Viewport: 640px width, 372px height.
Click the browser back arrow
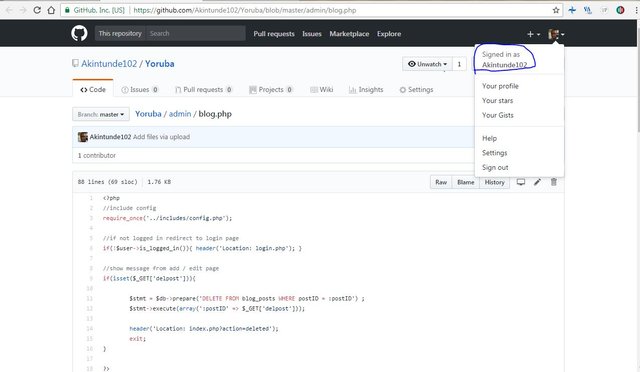[9, 10]
